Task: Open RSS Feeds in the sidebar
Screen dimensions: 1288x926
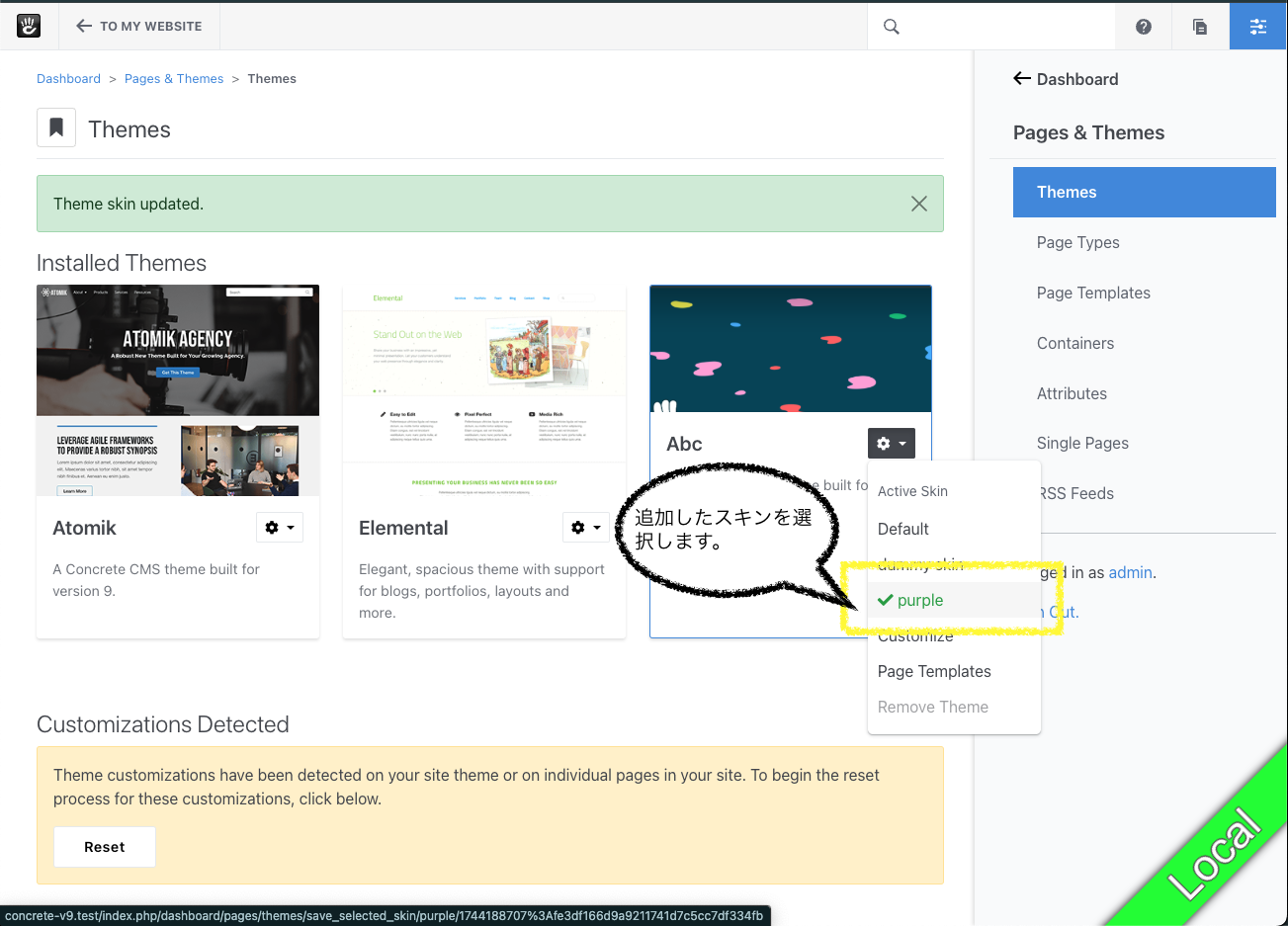Action: (x=1077, y=493)
